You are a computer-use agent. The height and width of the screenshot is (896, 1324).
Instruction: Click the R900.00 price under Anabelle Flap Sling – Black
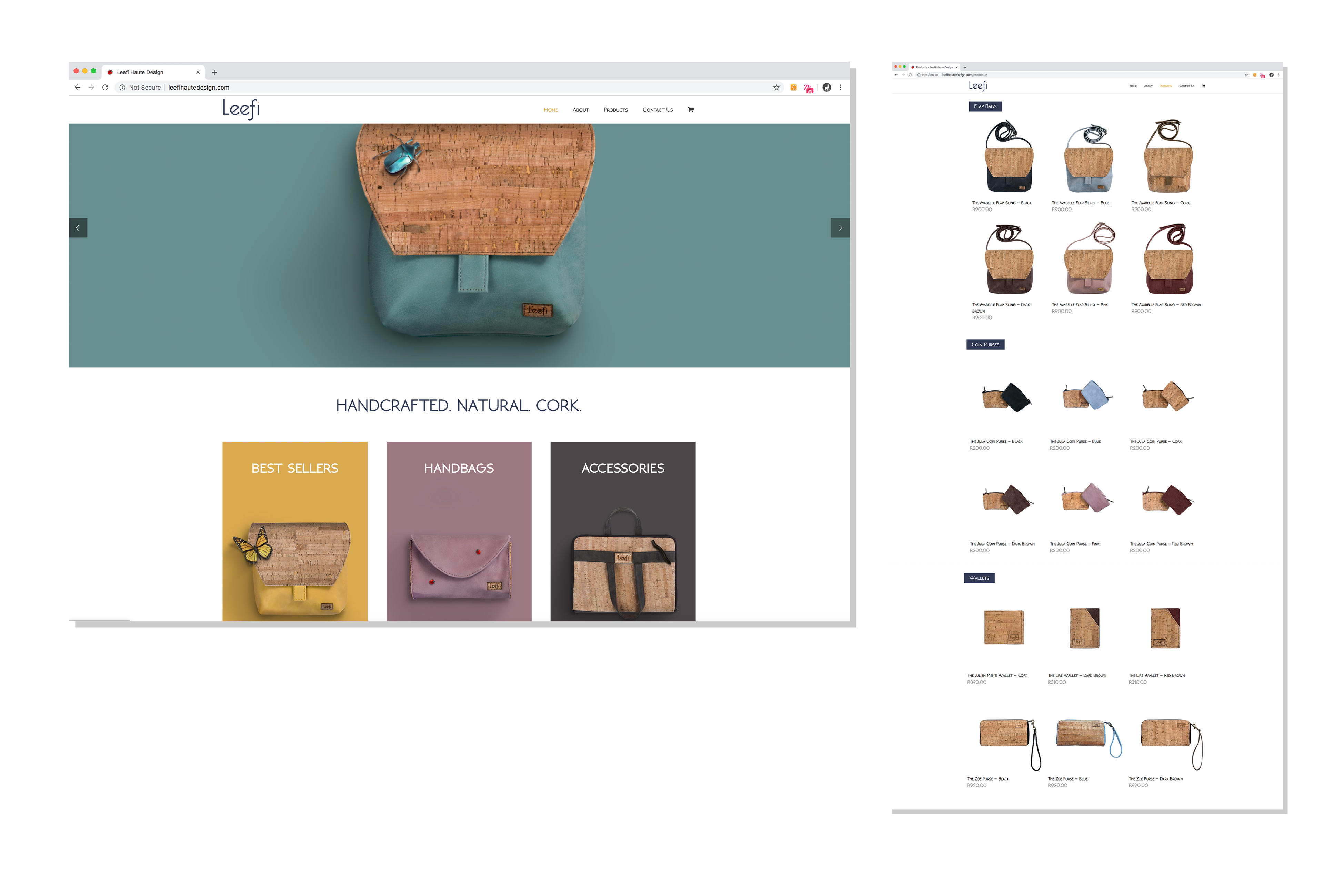pyautogui.click(x=982, y=210)
